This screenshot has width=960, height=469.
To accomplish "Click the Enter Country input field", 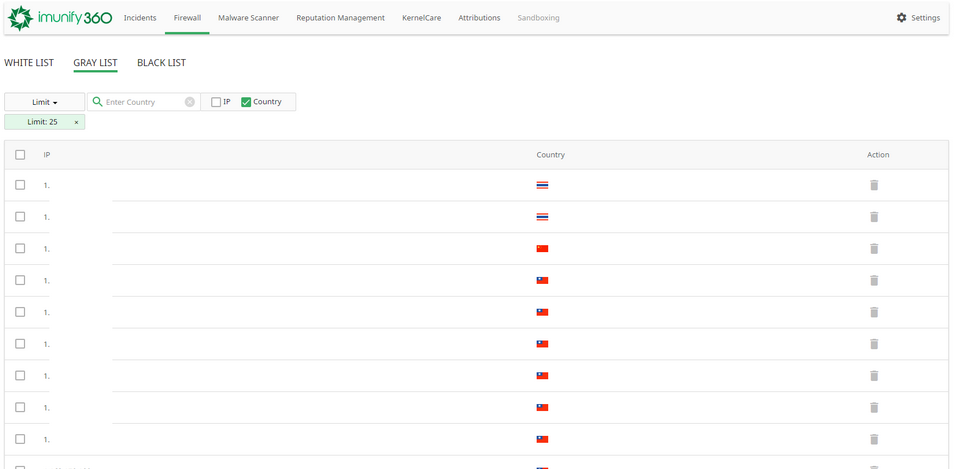I will (x=142, y=102).
